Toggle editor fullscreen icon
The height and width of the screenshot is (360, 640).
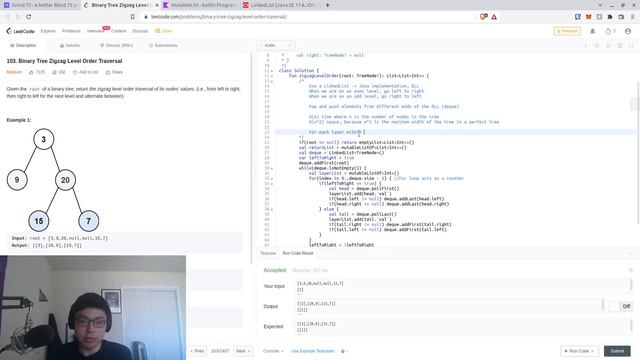click(631, 45)
